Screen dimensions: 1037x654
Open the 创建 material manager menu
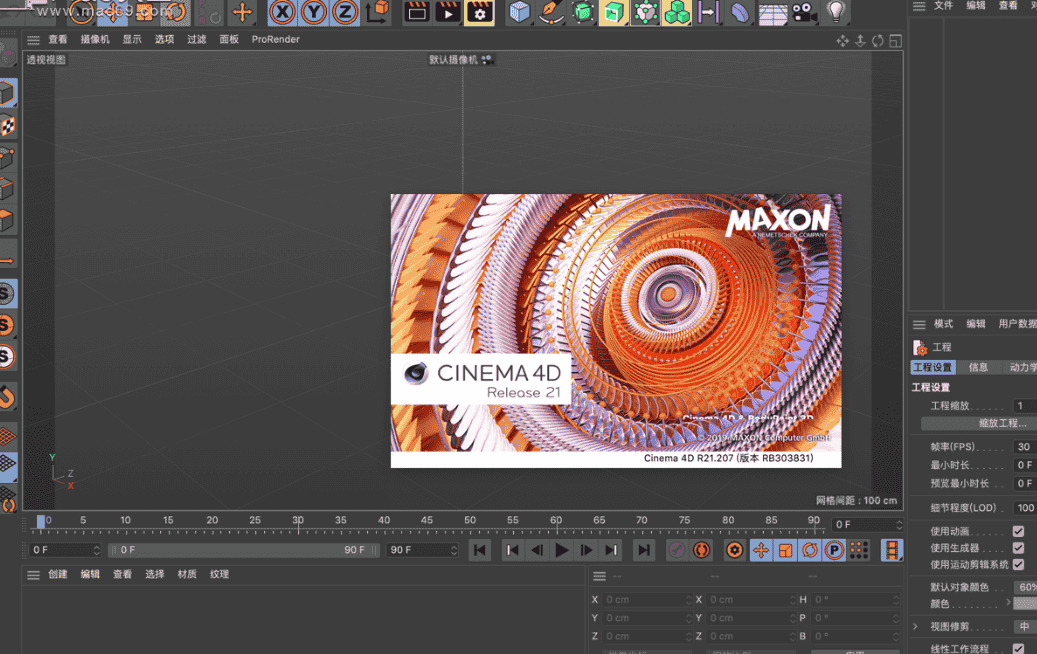click(58, 575)
